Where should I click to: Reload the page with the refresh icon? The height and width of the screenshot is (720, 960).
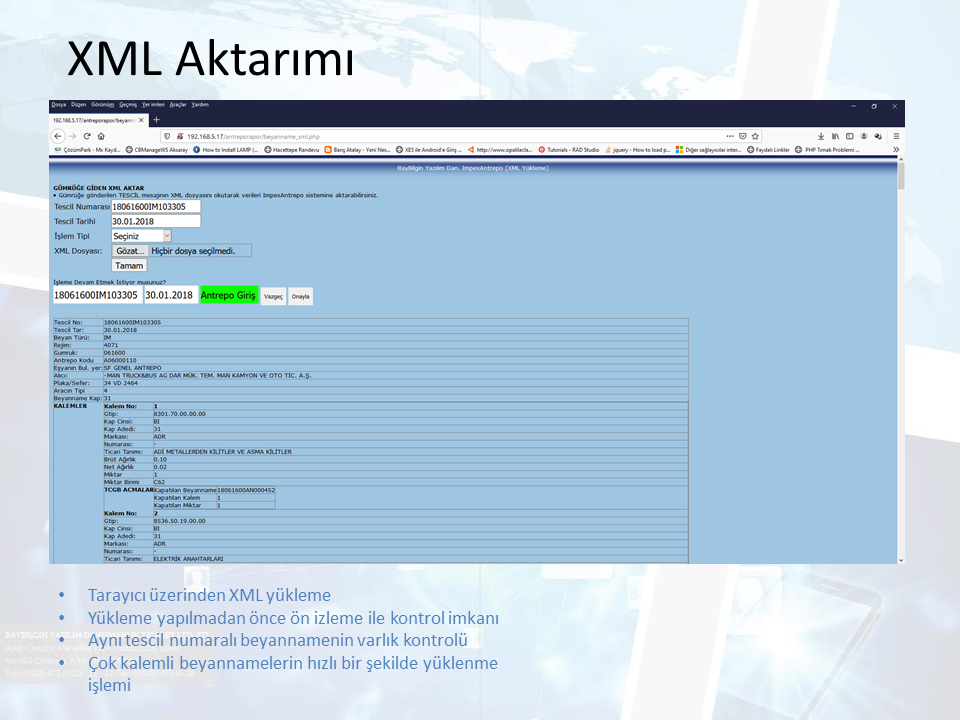pyautogui.click(x=87, y=137)
